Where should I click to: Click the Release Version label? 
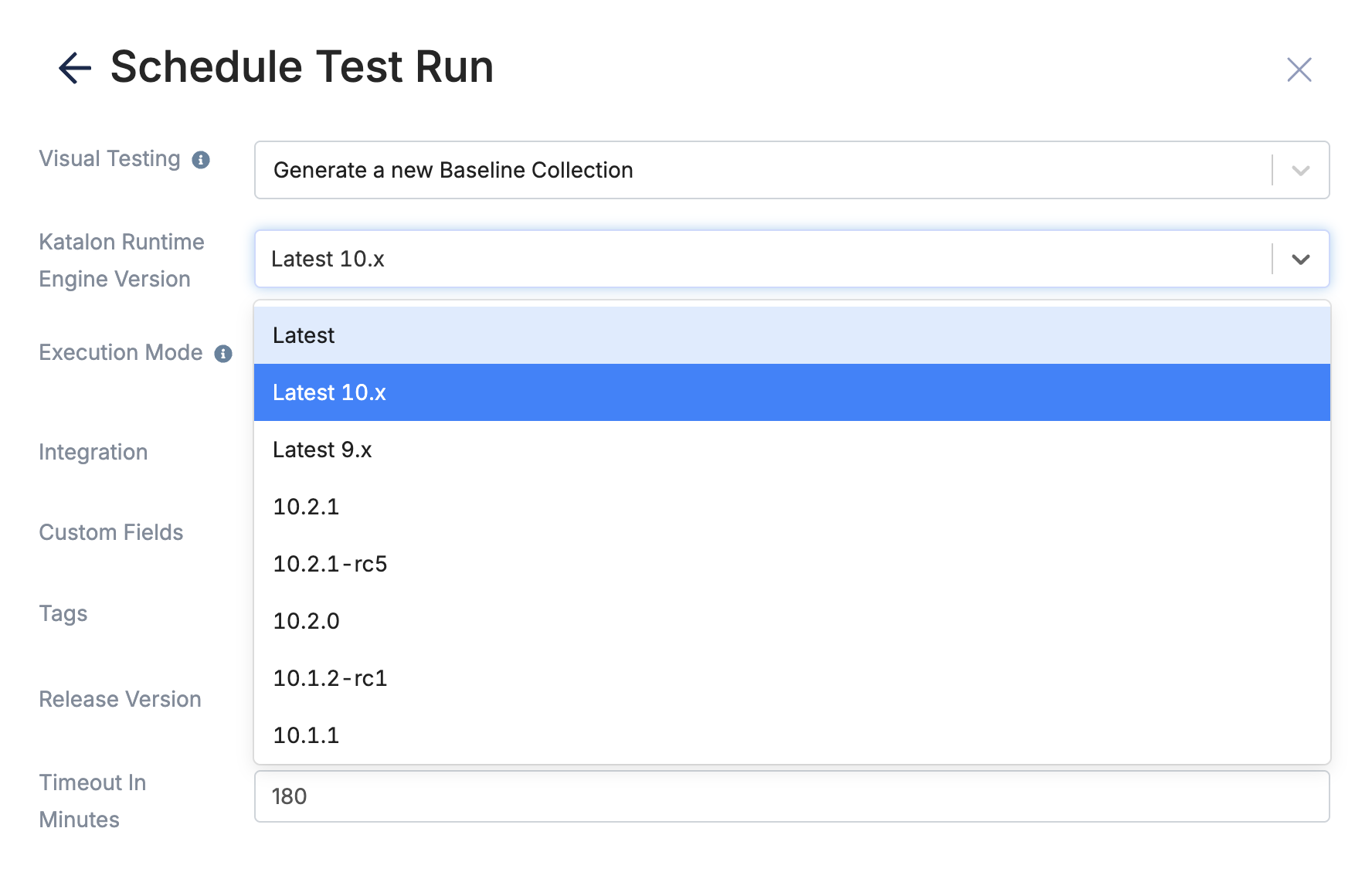point(121,699)
